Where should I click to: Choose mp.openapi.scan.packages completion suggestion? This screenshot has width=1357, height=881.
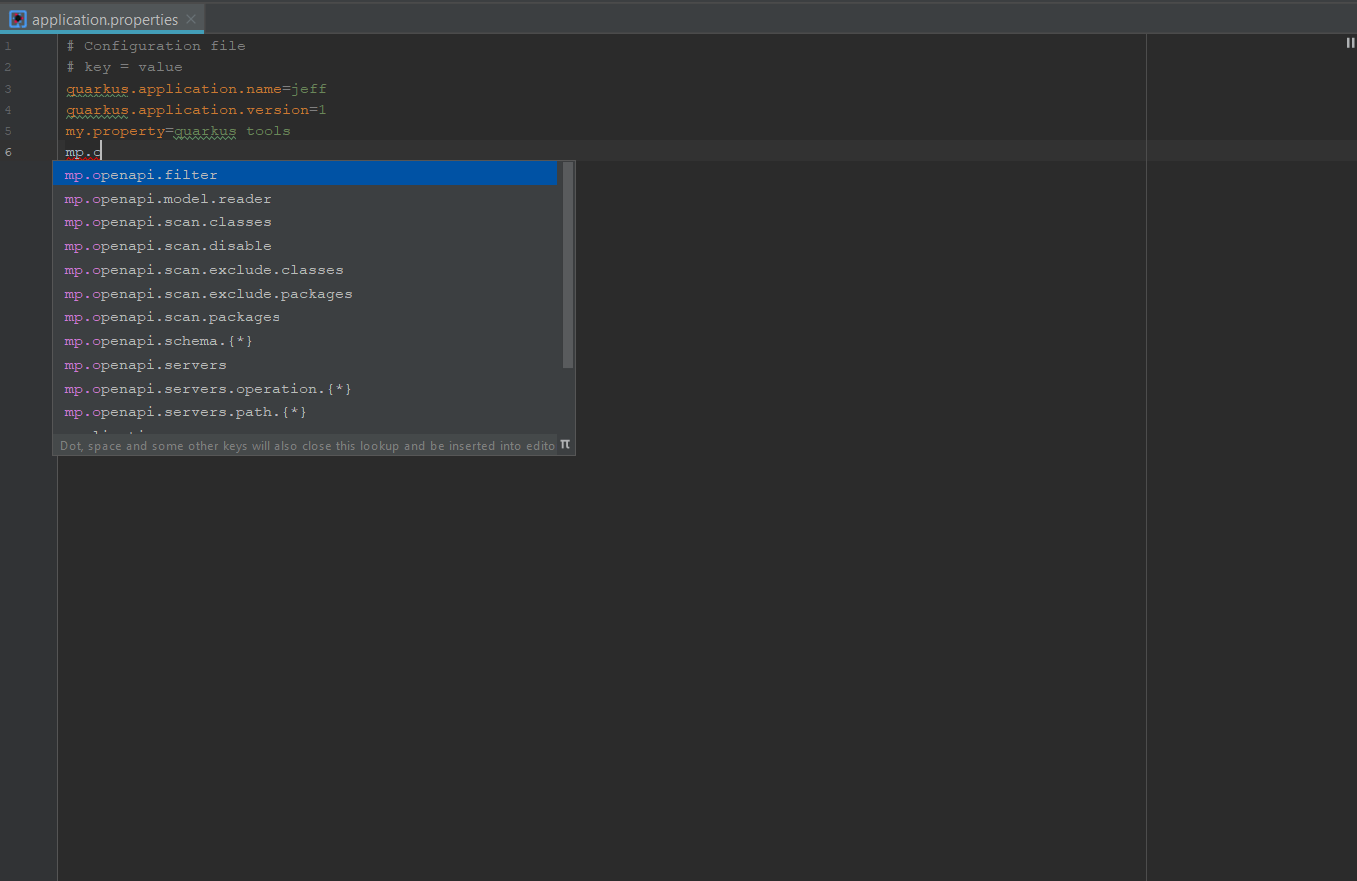305,317
